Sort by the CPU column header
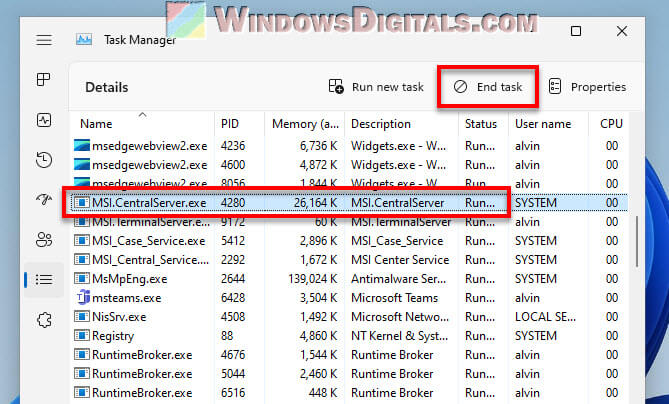The image size is (669, 404). [x=611, y=124]
